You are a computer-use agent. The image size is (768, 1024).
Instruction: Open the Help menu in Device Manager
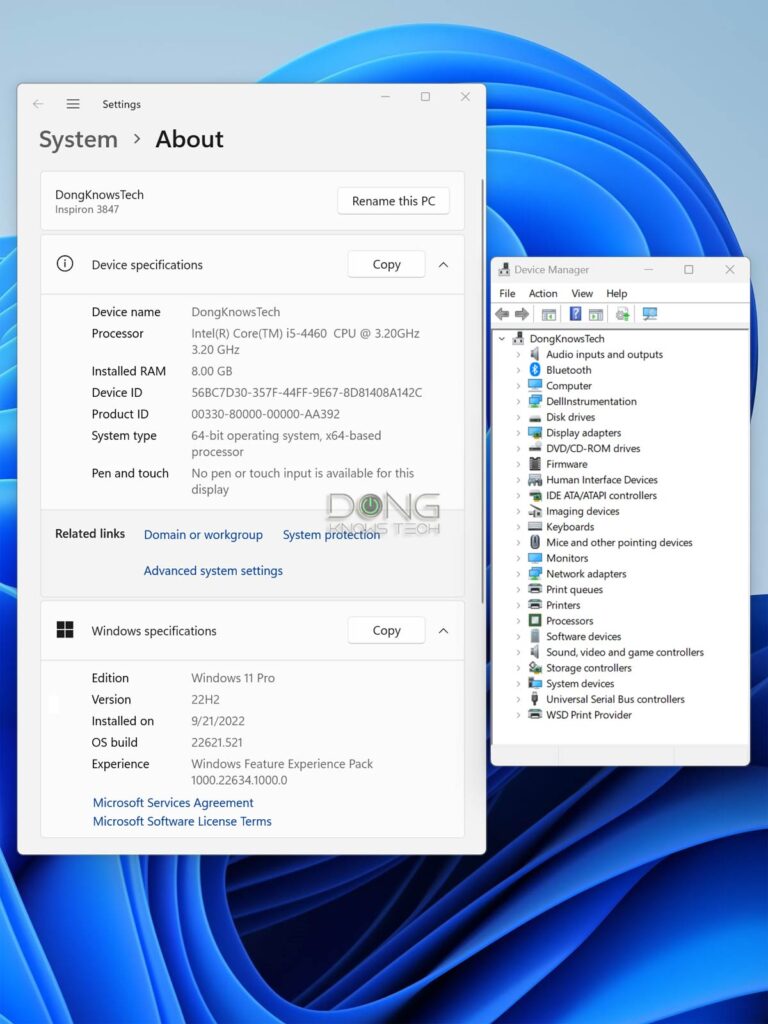616,293
